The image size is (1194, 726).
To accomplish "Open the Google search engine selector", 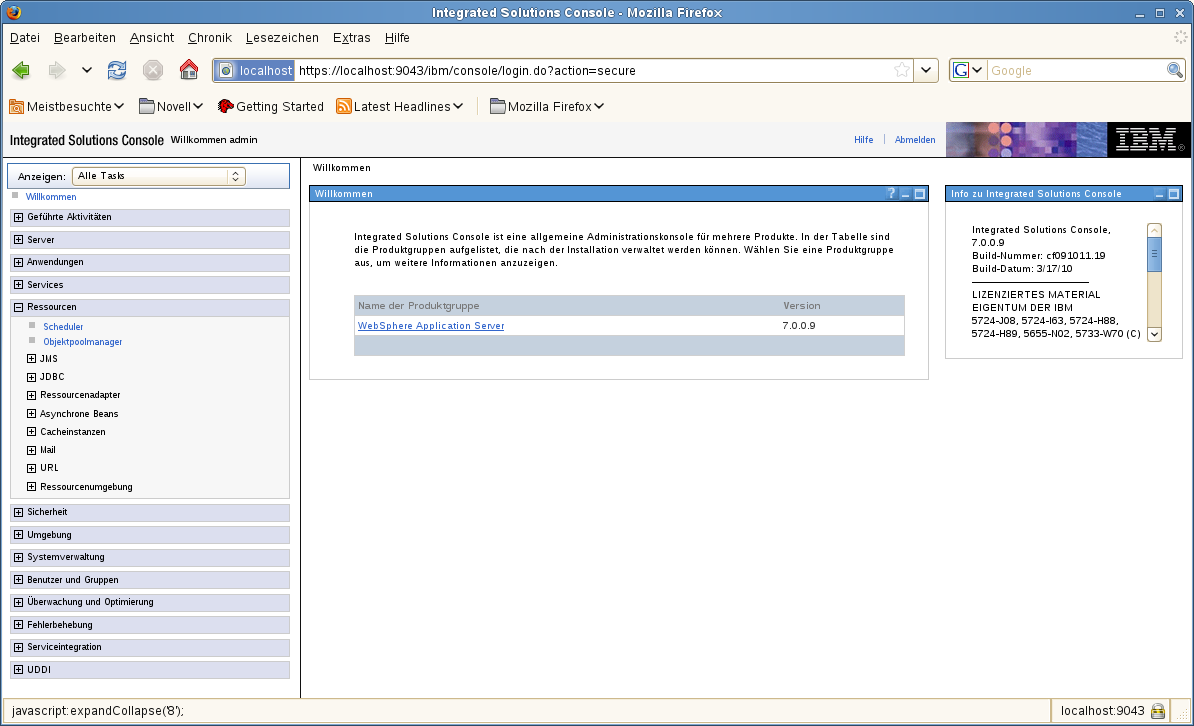I will [x=968, y=70].
